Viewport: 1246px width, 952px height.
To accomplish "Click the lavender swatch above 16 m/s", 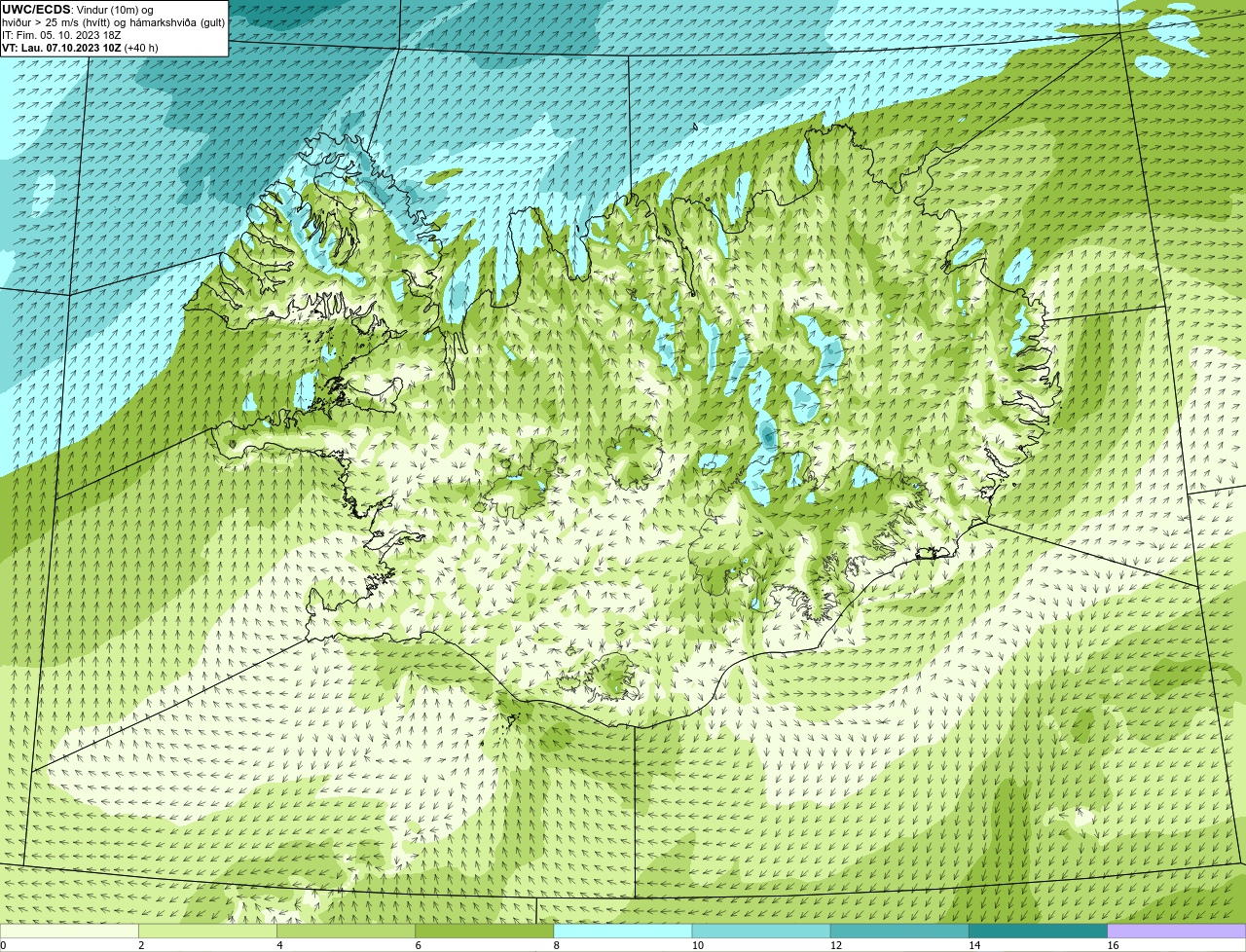I will 1177,932.
